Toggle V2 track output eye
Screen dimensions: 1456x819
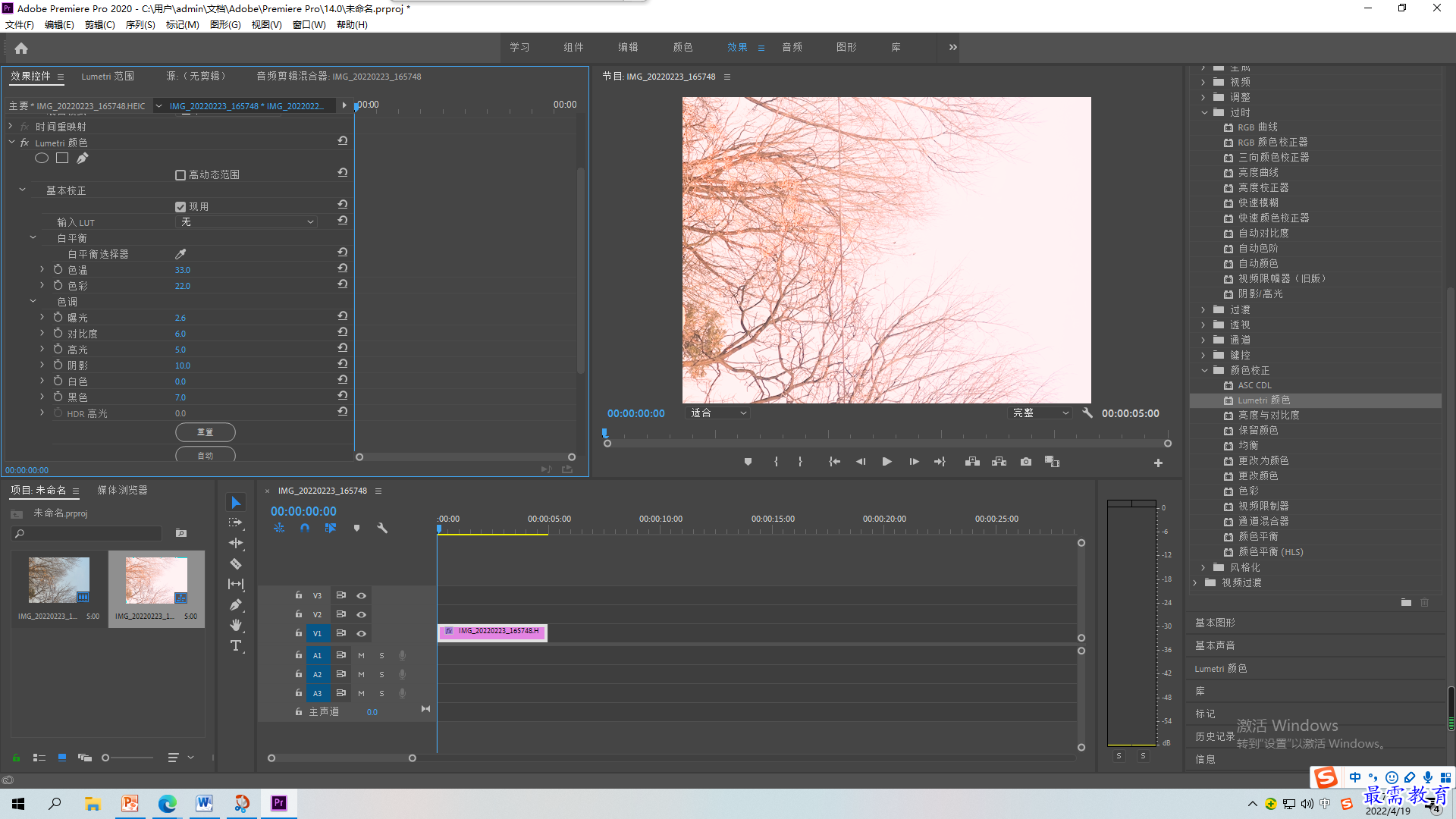(362, 615)
